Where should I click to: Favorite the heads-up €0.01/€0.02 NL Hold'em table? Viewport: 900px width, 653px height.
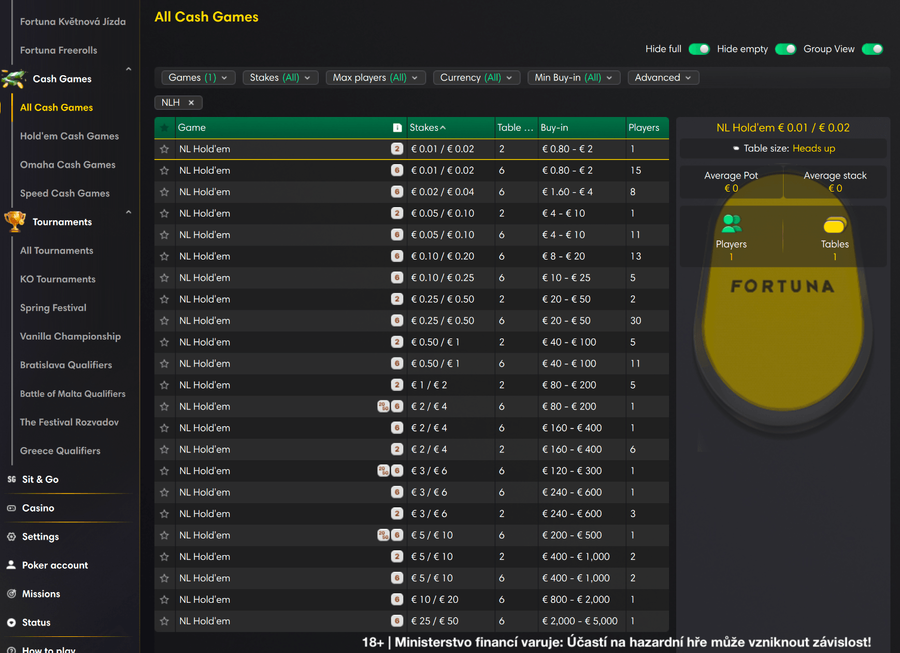pyautogui.click(x=165, y=149)
